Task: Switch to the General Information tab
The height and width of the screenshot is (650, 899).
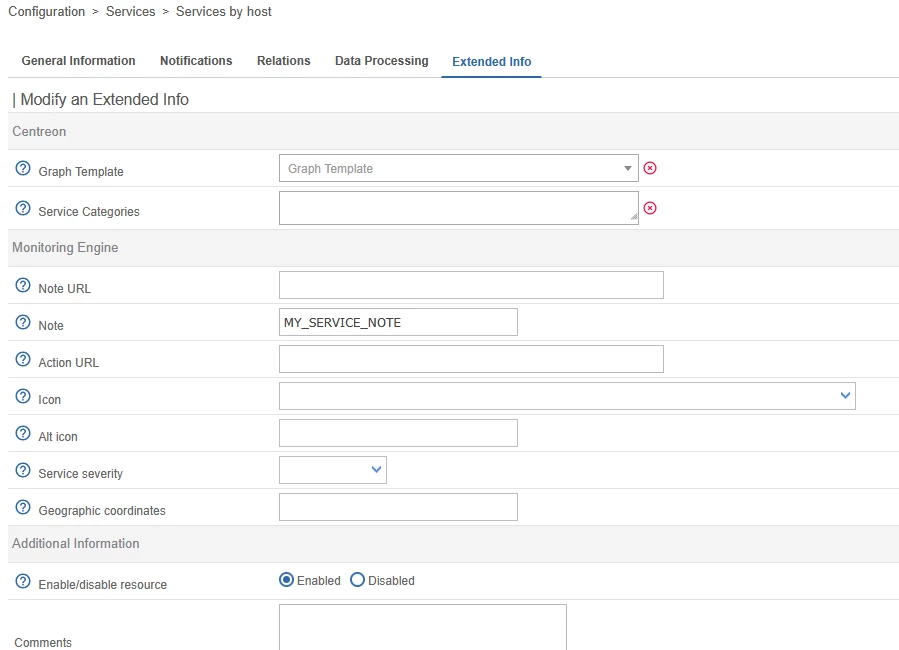Action: [78, 61]
